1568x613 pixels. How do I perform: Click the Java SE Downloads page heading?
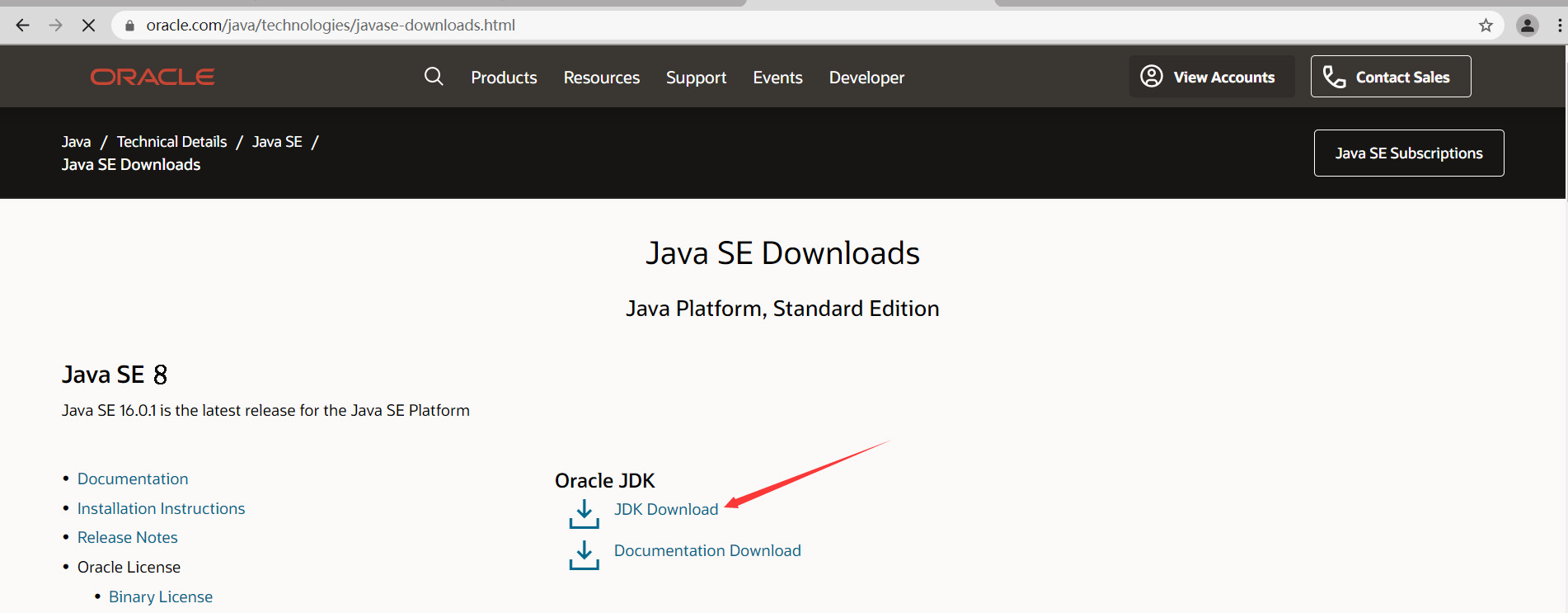click(x=782, y=253)
